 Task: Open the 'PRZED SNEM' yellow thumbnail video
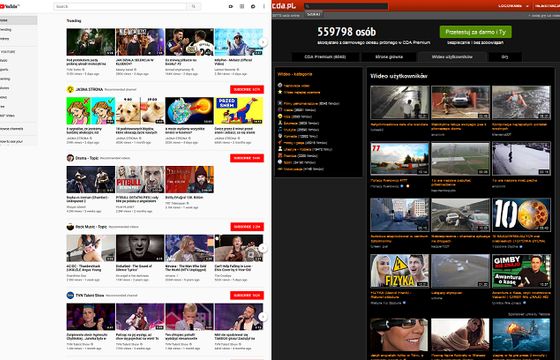pos(239,111)
